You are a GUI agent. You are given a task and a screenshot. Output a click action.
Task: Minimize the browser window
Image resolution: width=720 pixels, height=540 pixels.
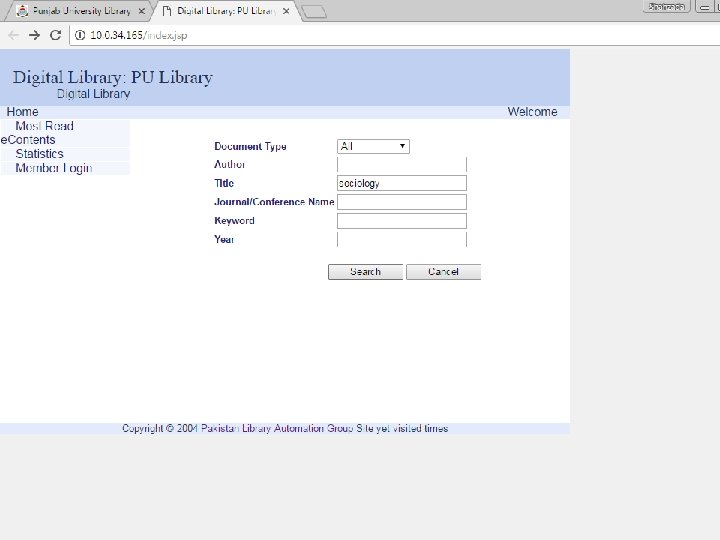705,7
